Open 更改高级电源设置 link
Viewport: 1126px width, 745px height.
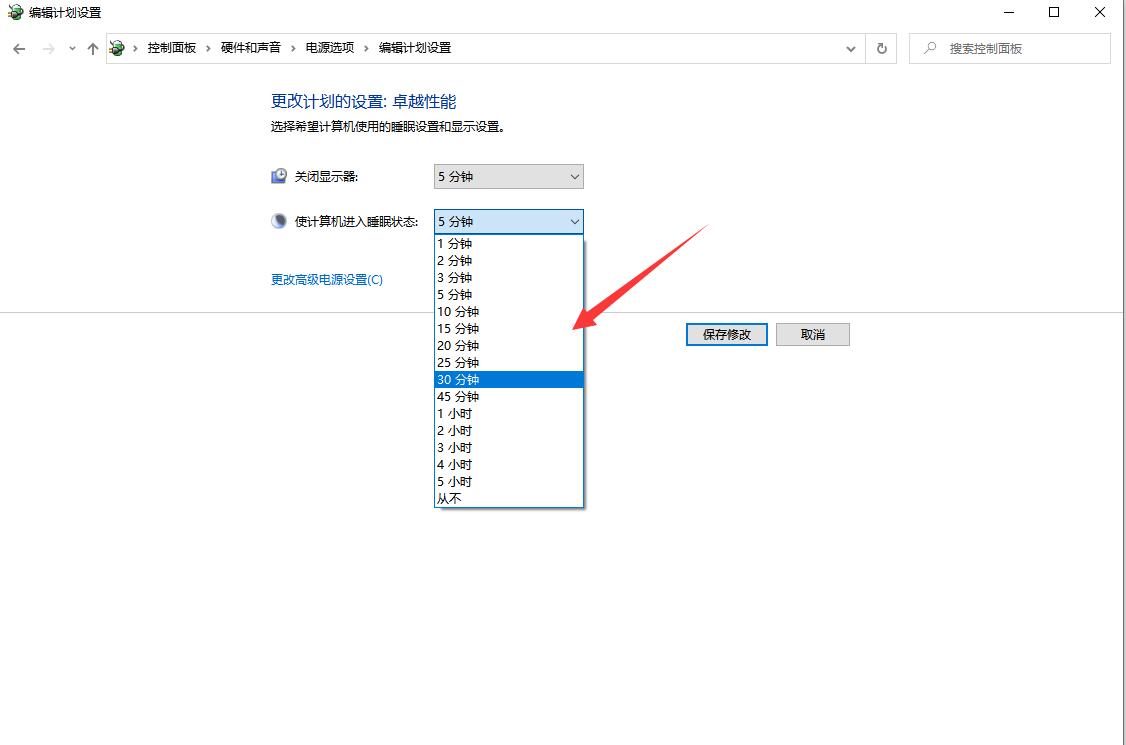(x=327, y=279)
